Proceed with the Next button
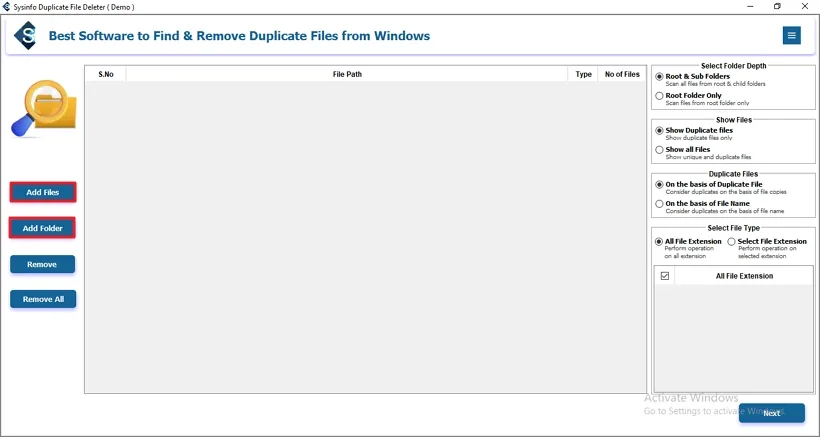 click(x=771, y=413)
